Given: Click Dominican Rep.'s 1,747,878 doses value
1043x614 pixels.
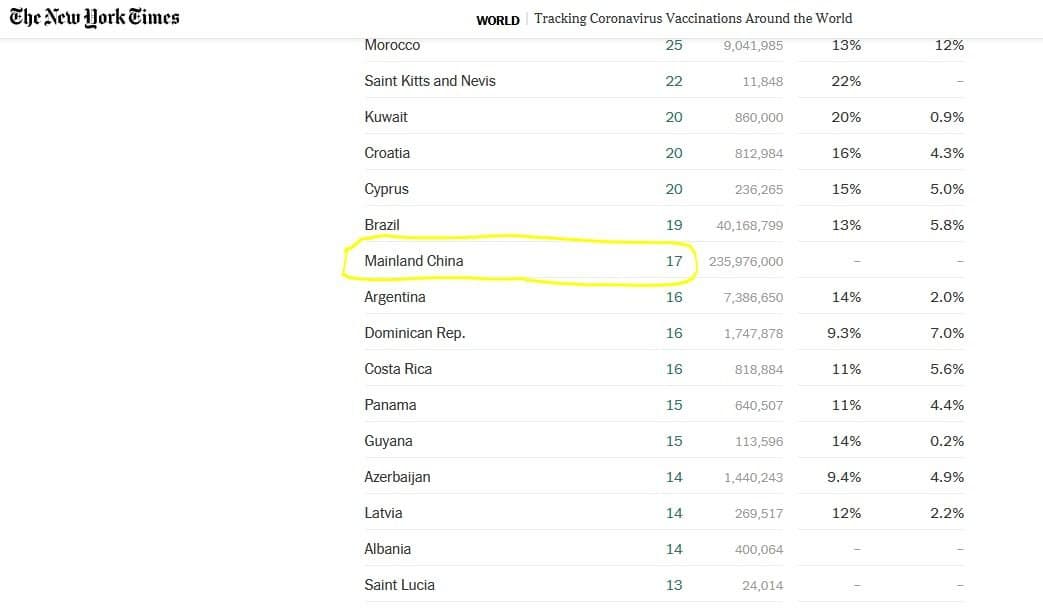Looking at the screenshot, I should tap(754, 333).
